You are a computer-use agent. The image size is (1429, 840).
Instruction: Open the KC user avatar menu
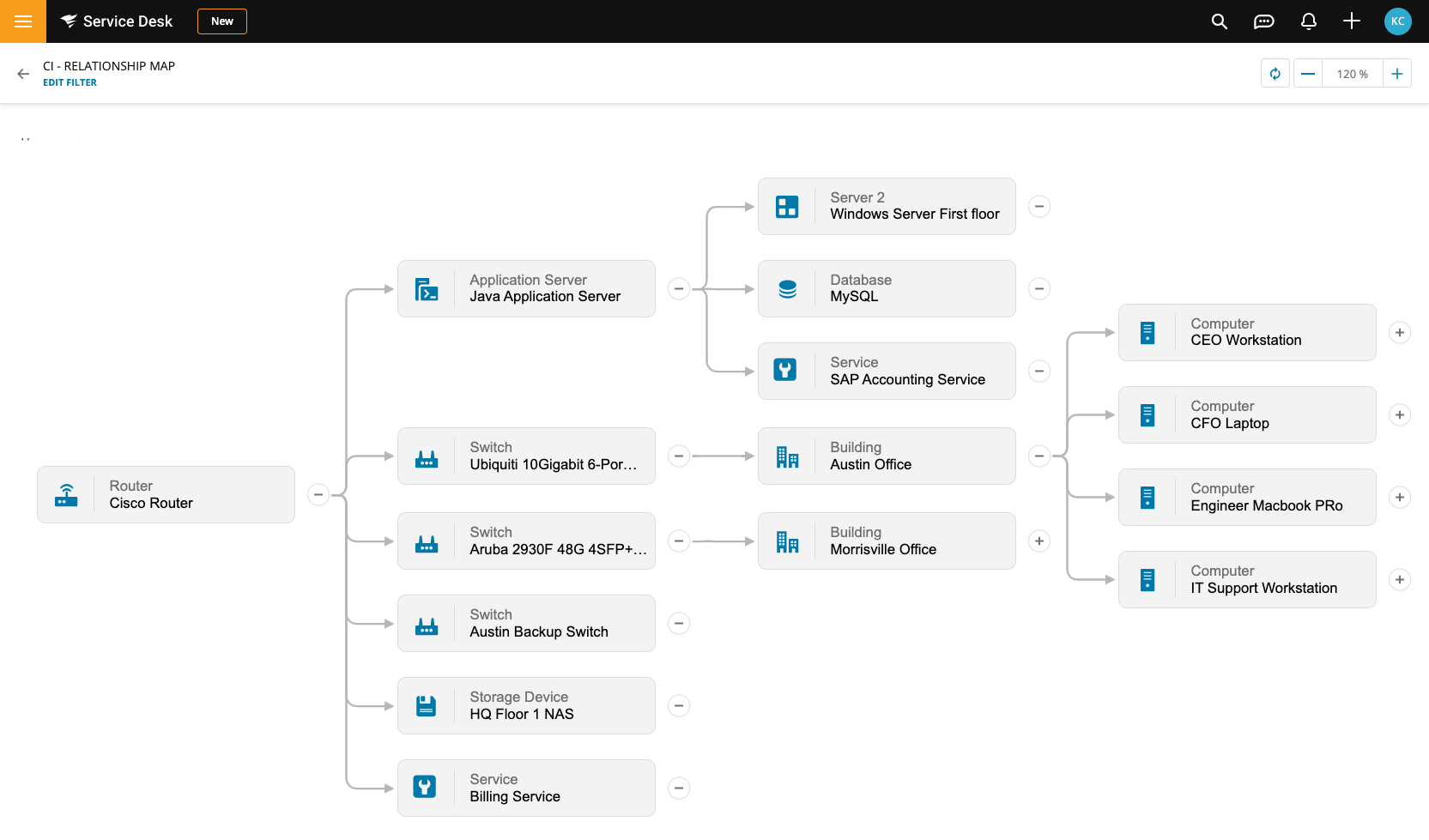tap(1397, 21)
